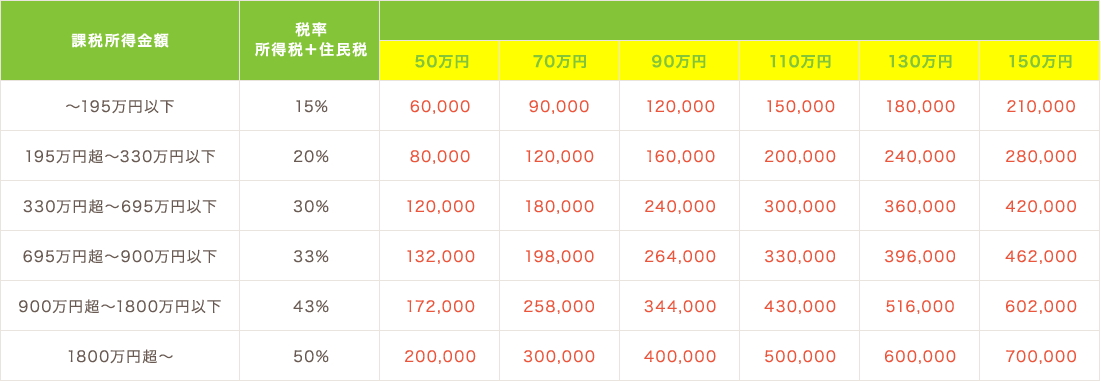The image size is (1101, 381).
Task: Click the 43% tax rate cell
Action: pos(310,306)
